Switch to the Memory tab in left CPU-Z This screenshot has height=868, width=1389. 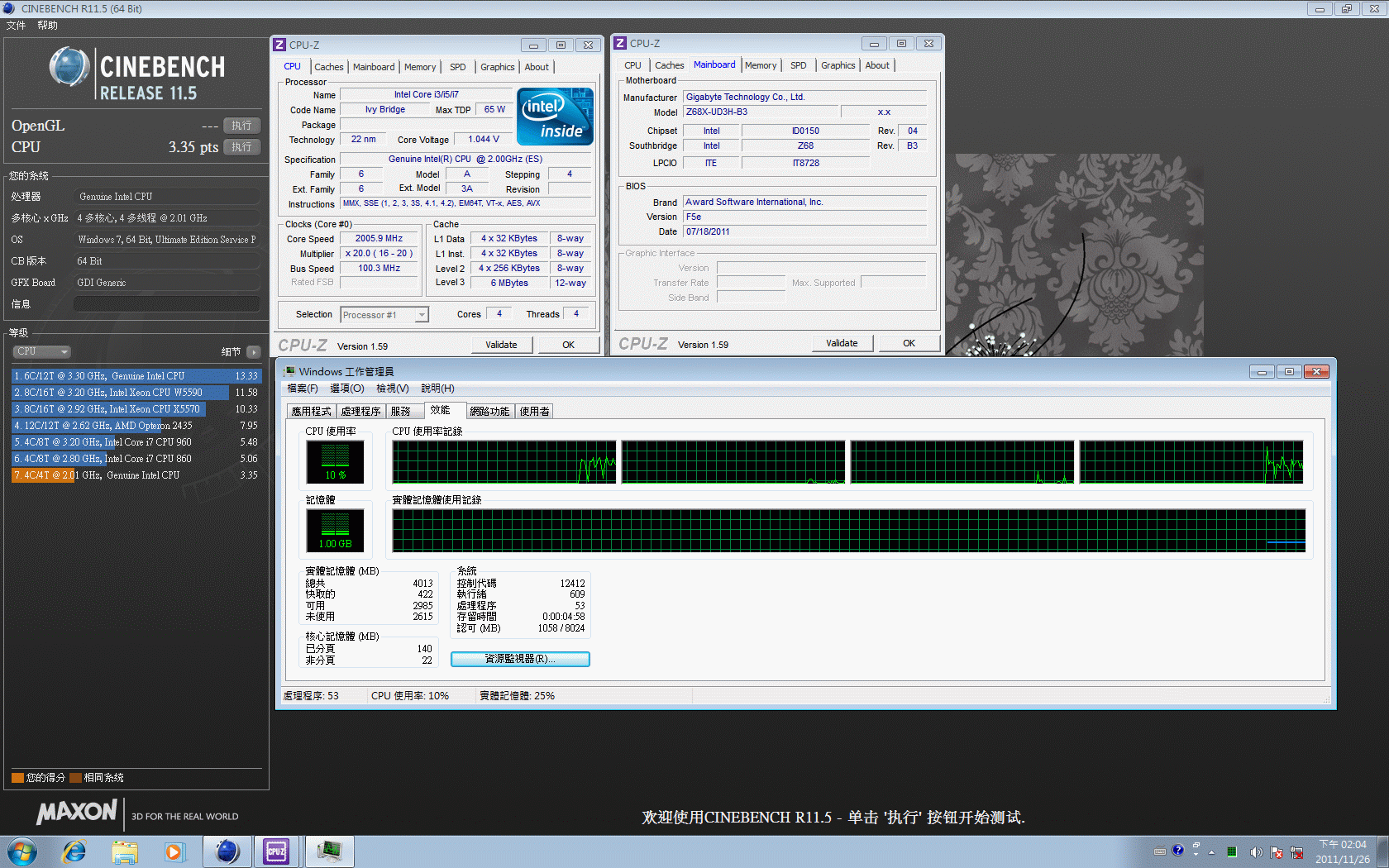pyautogui.click(x=419, y=67)
